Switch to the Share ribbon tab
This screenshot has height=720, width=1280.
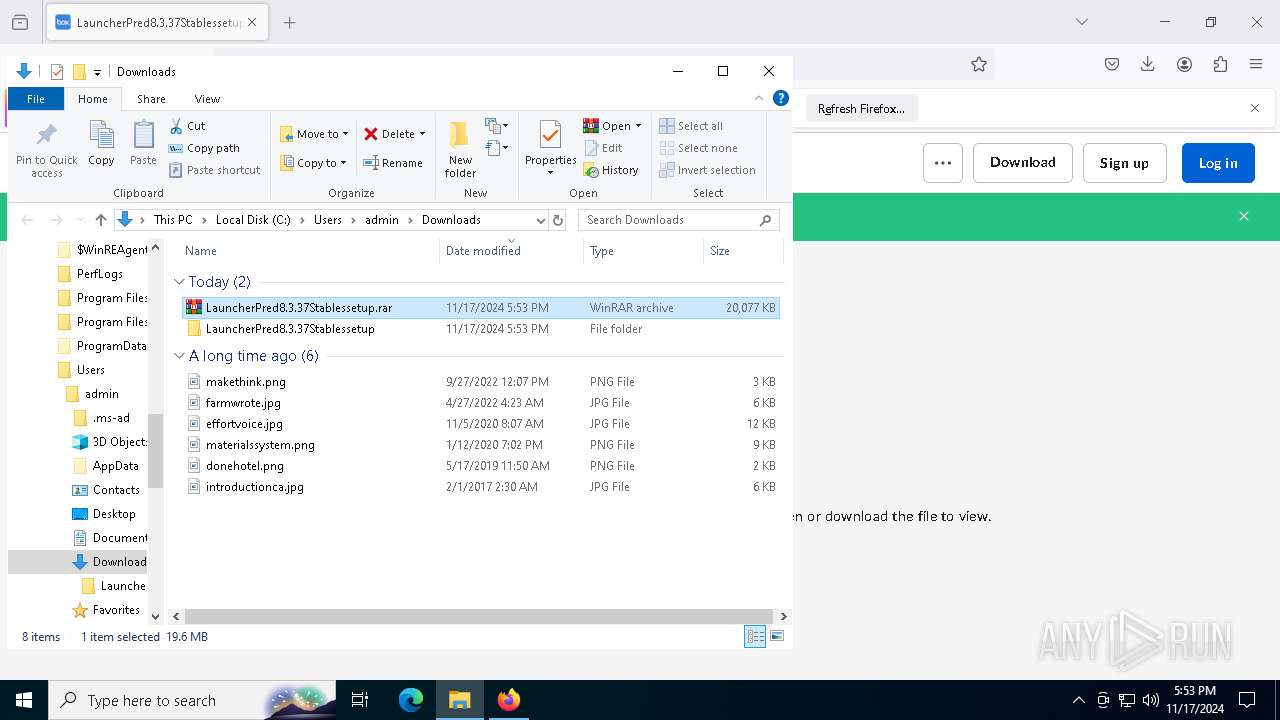[x=151, y=99]
